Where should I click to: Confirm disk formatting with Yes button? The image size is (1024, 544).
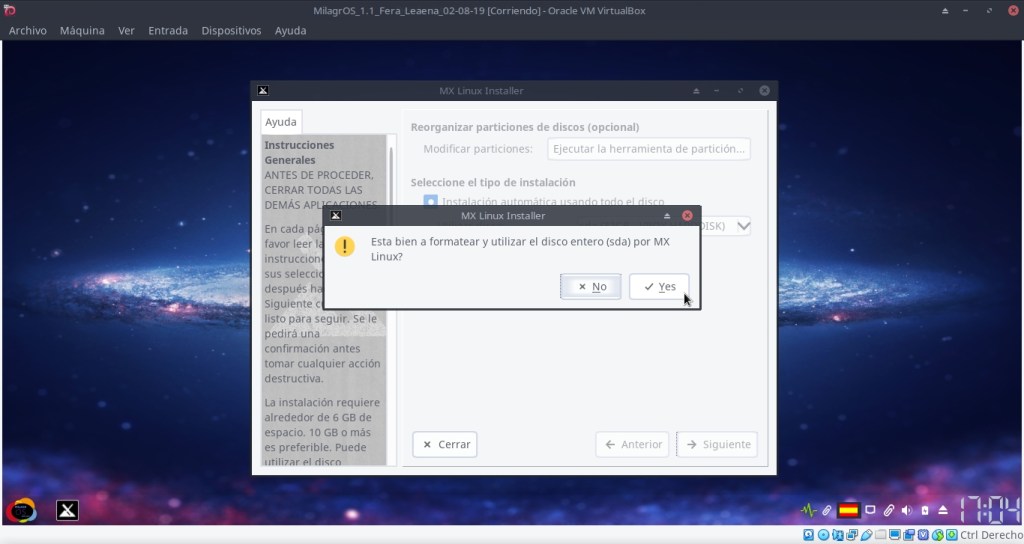659,287
